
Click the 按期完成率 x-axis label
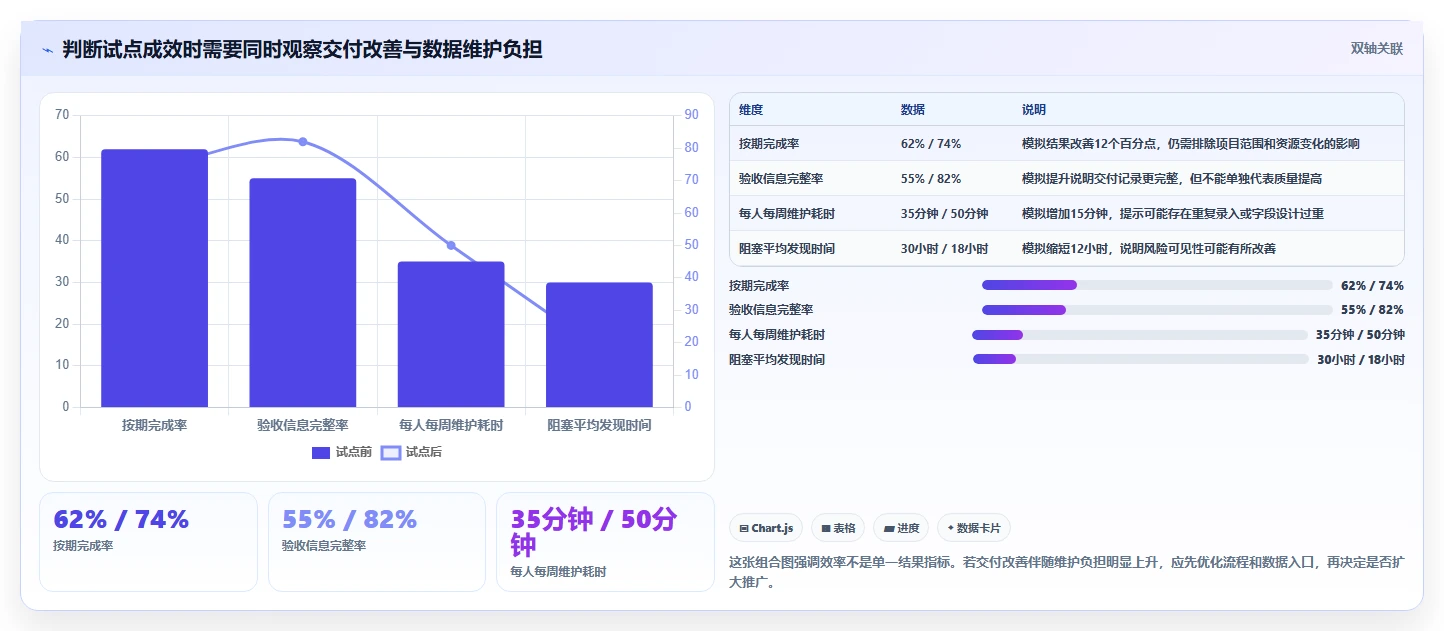(x=154, y=425)
